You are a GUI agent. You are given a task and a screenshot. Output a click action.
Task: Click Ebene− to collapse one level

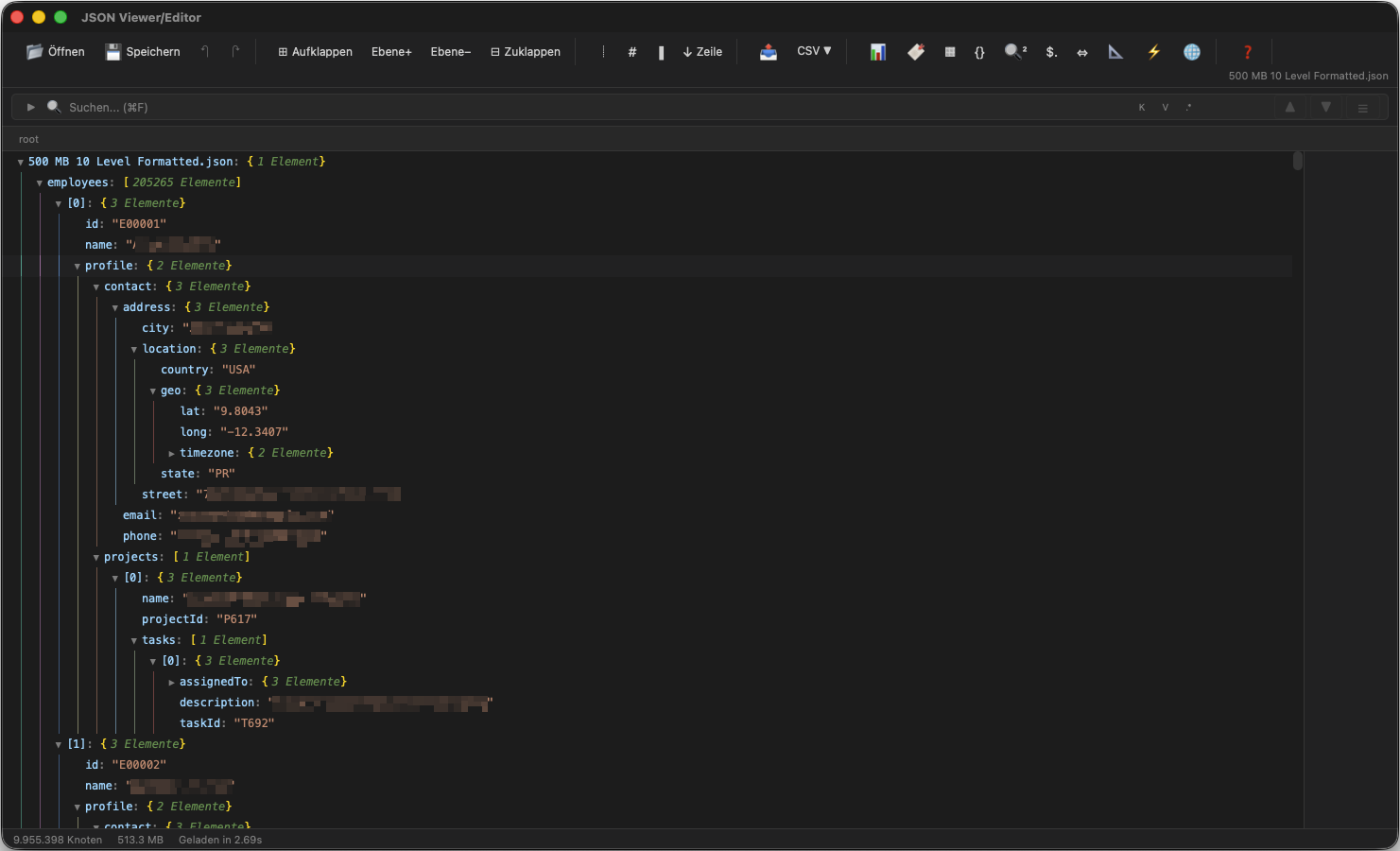click(451, 52)
